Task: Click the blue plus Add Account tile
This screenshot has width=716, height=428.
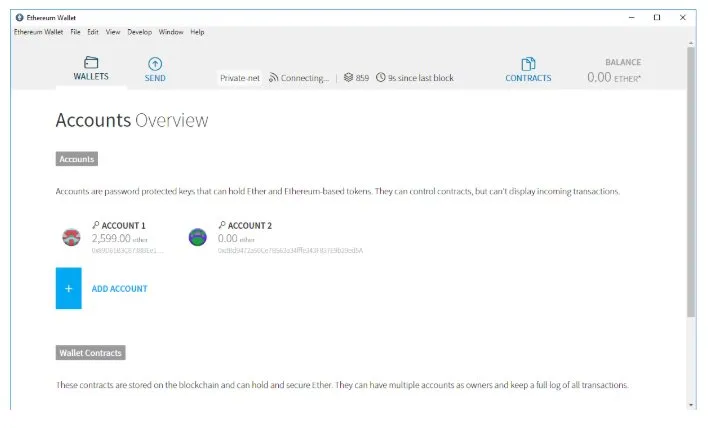Action: click(68, 288)
